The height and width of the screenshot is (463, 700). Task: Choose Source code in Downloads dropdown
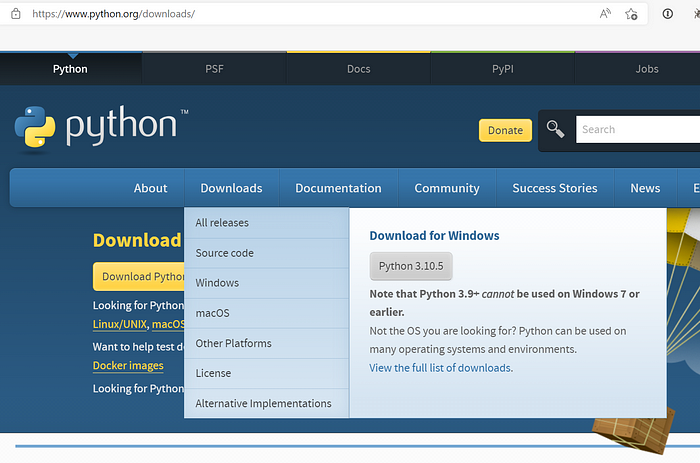tap(267, 253)
